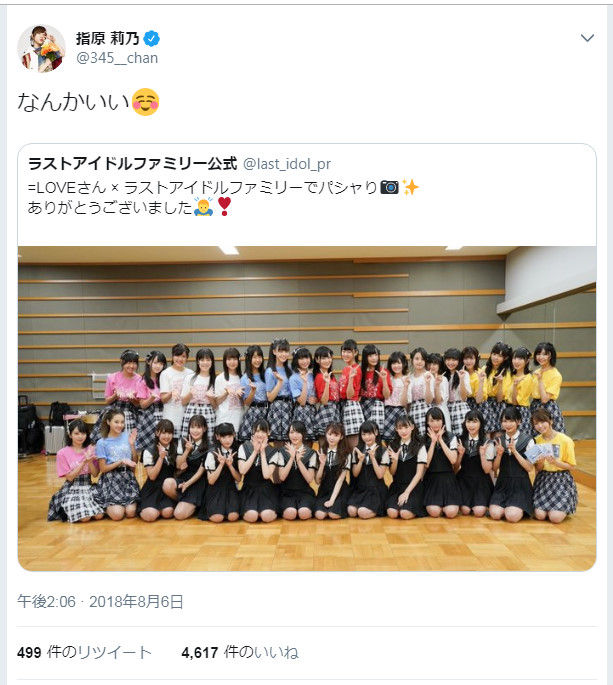Click the red heart exclamation emoji
This screenshot has height=685, width=613.
(x=224, y=206)
